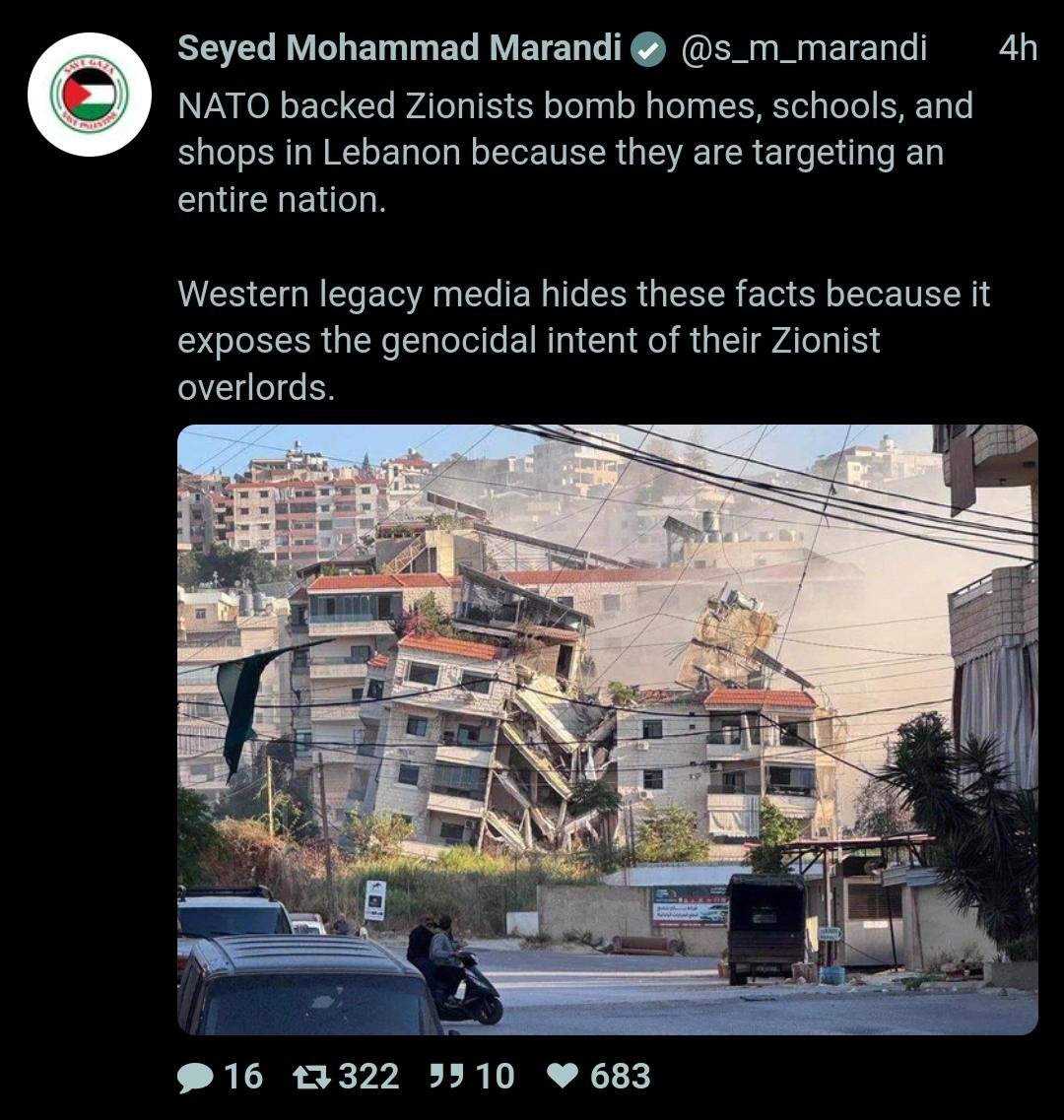The image size is (1064, 1120).
Task: Click the 'overlords.' text line
Action: (256, 388)
